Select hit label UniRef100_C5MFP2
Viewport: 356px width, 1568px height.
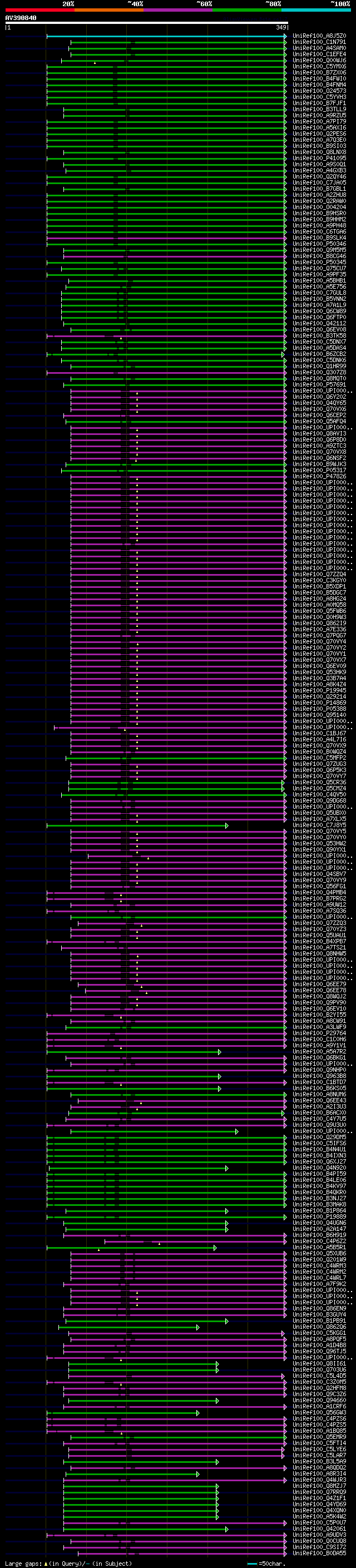(319, 758)
